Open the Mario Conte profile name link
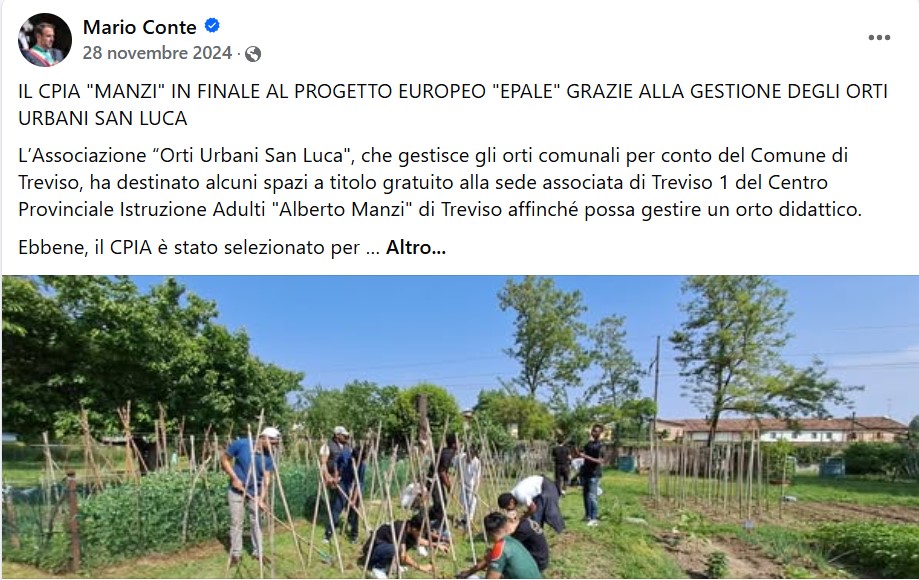 [x=139, y=27]
